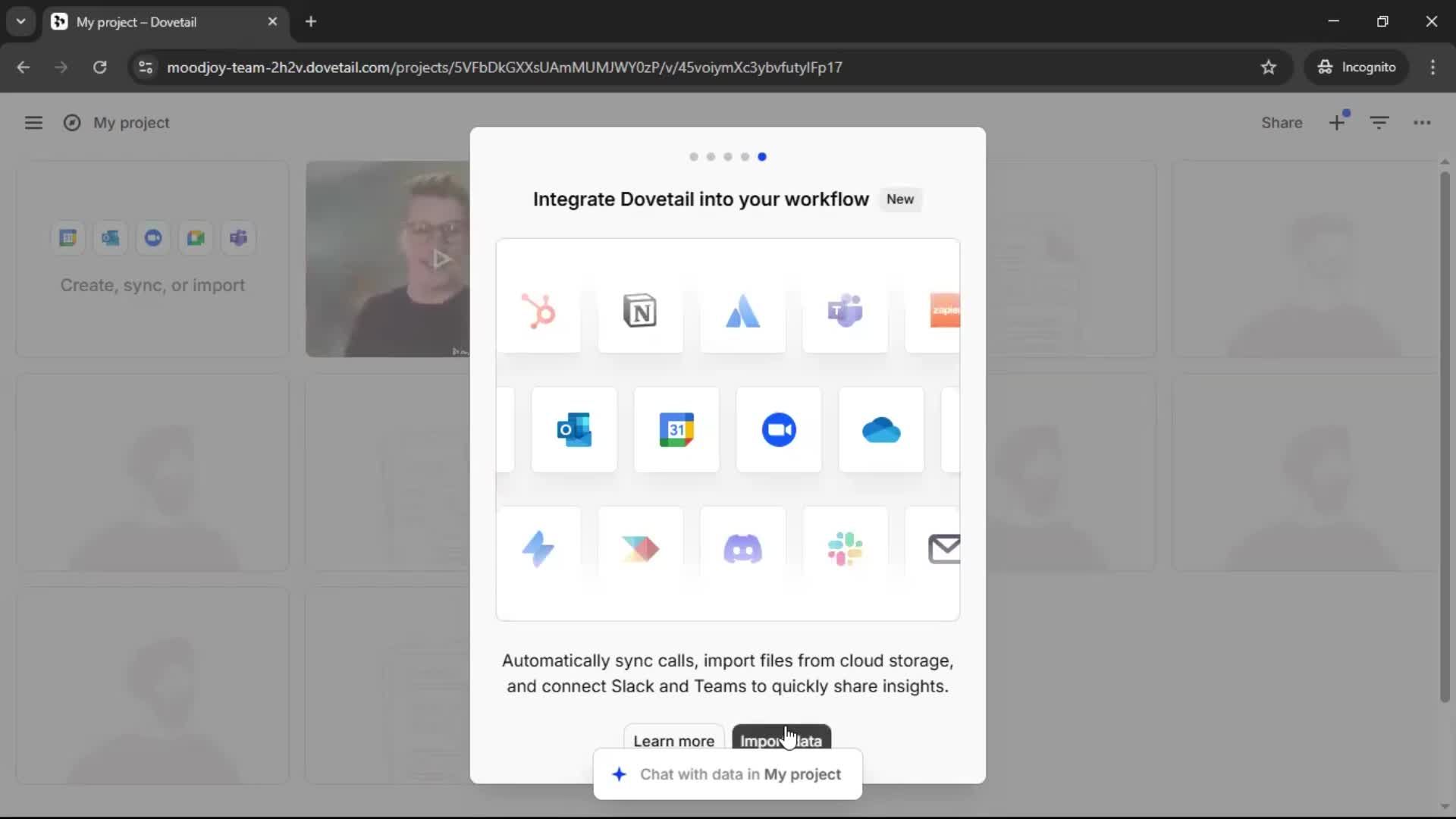Choose the Outlook integration icon
Image resolution: width=1456 pixels, height=819 pixels.
coord(574,430)
